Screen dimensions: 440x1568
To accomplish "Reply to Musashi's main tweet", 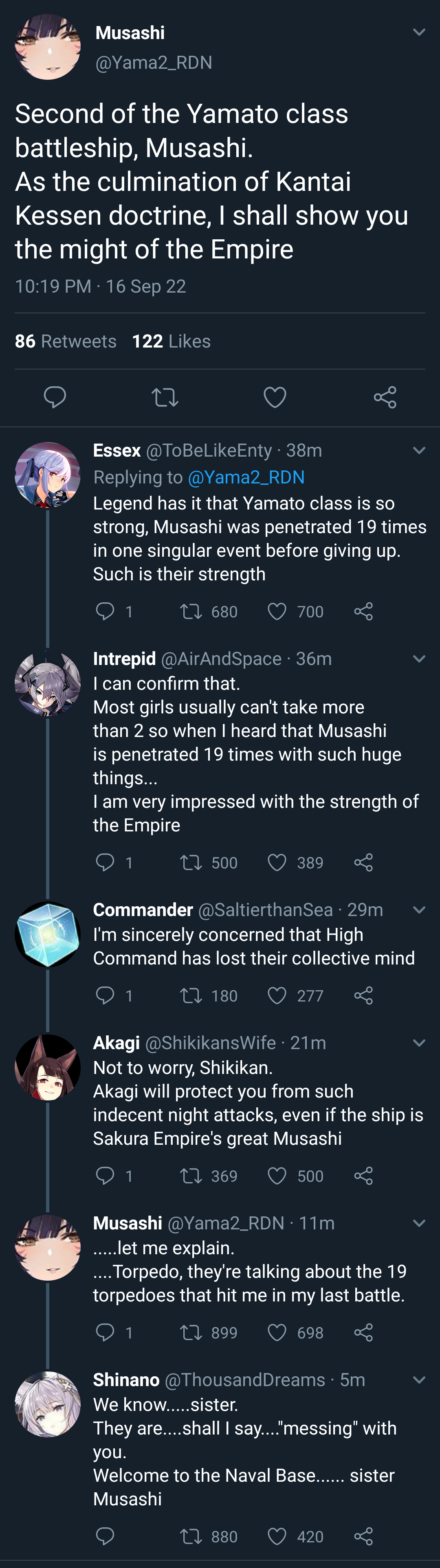I will (x=55, y=397).
